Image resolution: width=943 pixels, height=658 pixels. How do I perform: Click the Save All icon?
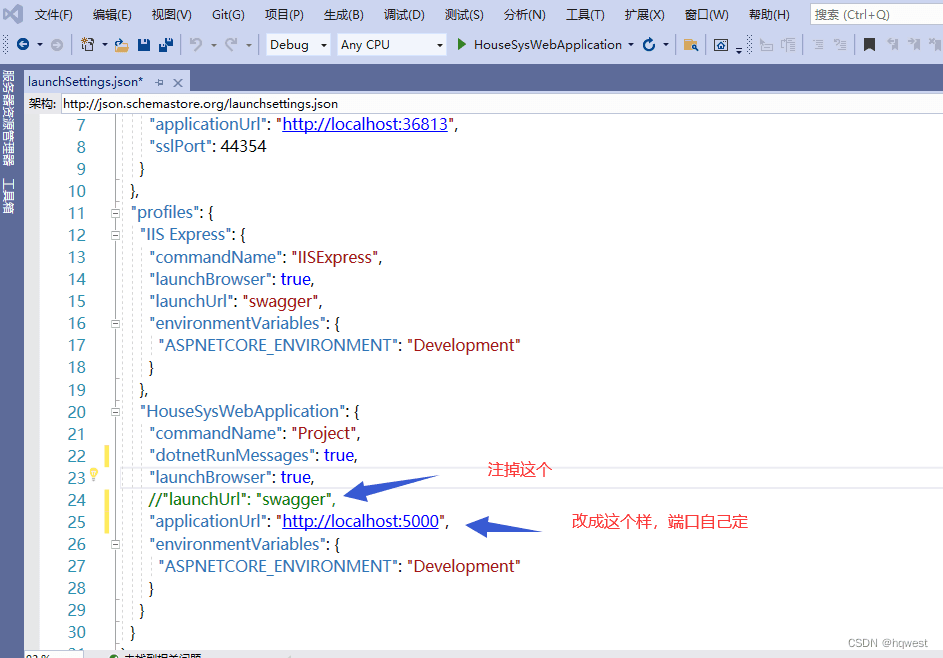[x=166, y=45]
